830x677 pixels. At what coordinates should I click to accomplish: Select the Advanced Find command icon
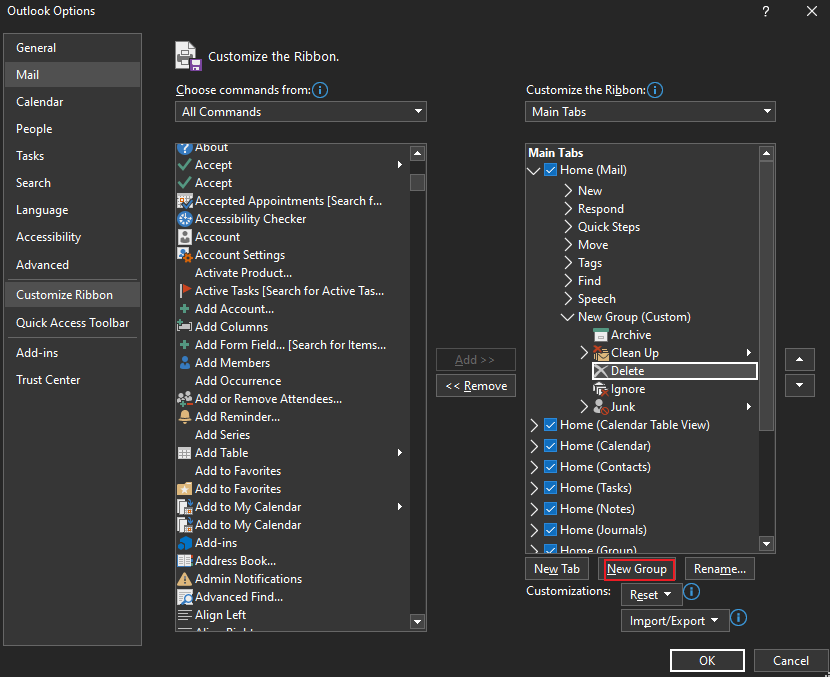(x=183, y=596)
